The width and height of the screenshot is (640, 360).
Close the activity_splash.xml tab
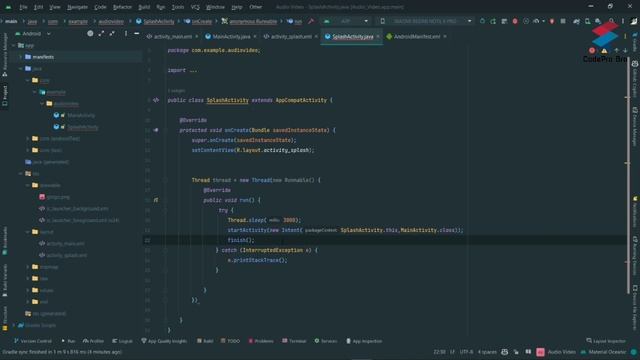316,36
